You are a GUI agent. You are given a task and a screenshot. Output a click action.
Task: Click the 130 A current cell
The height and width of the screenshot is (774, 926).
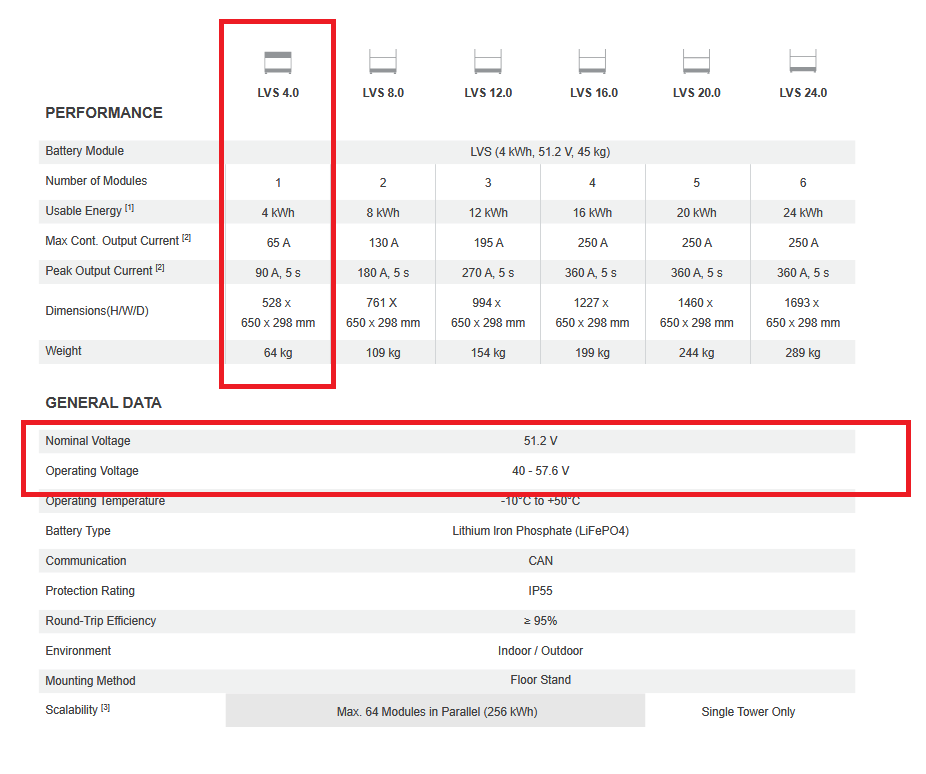point(384,243)
